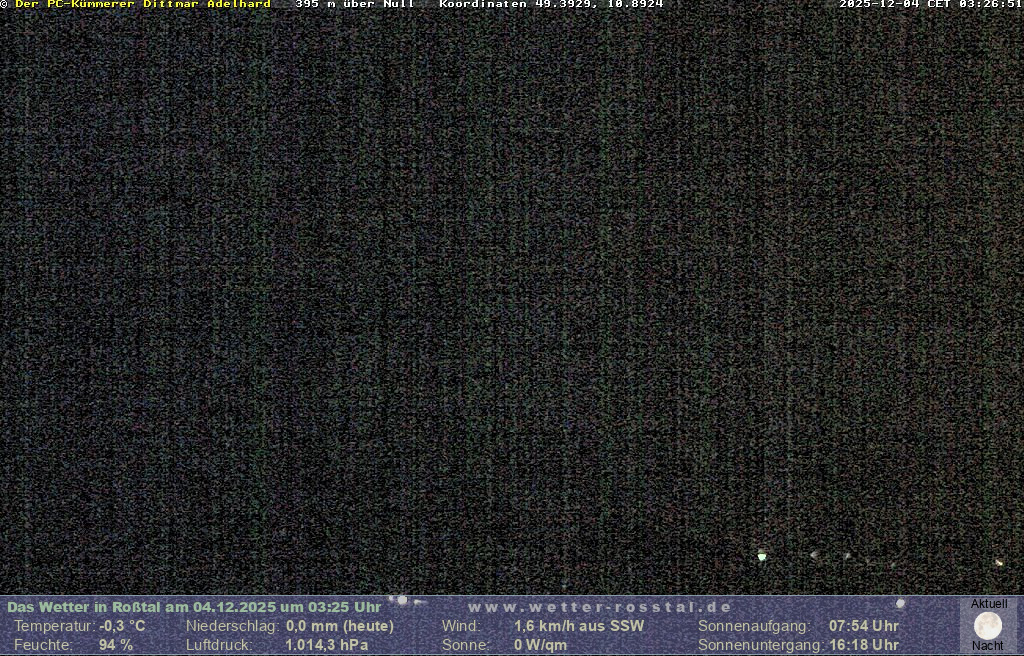This screenshot has height=656, width=1024.
Task: Click the center of the dark webcam image
Action: point(512,300)
